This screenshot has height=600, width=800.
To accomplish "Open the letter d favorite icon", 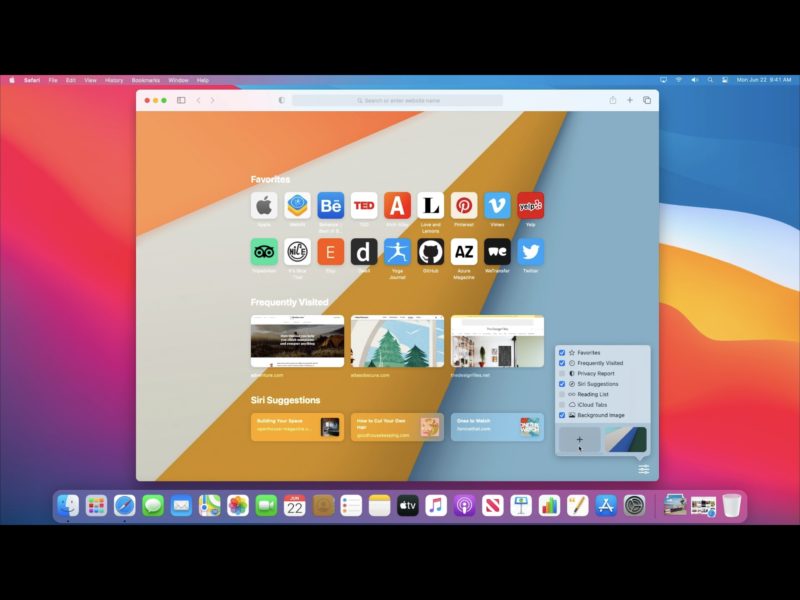I will pos(364,252).
